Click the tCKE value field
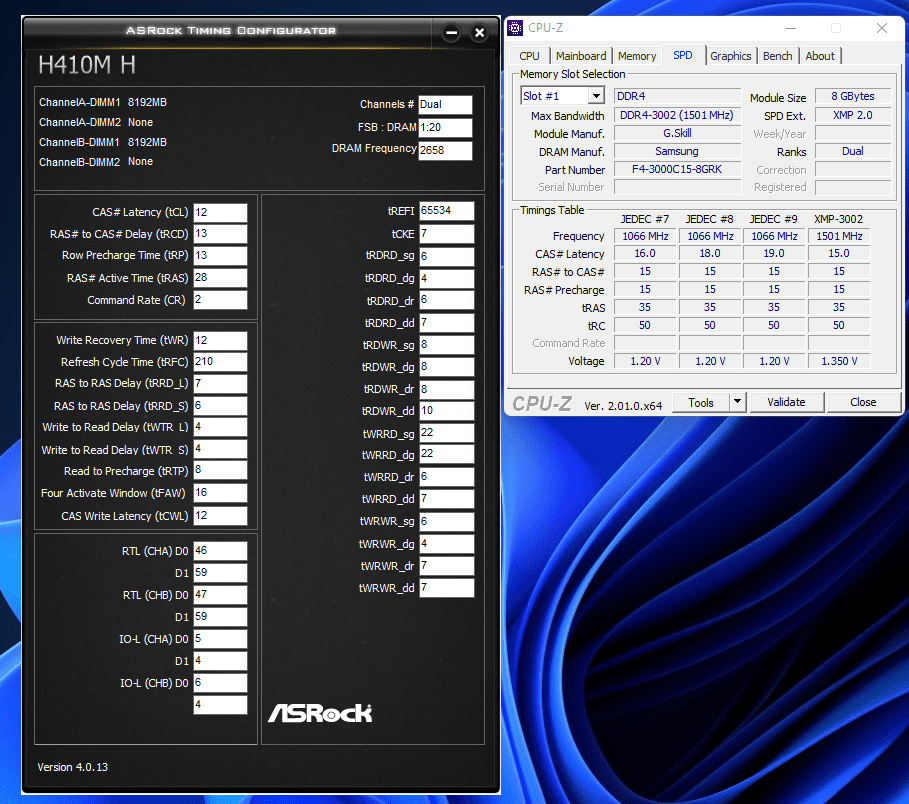This screenshot has width=909, height=804. tap(446, 234)
